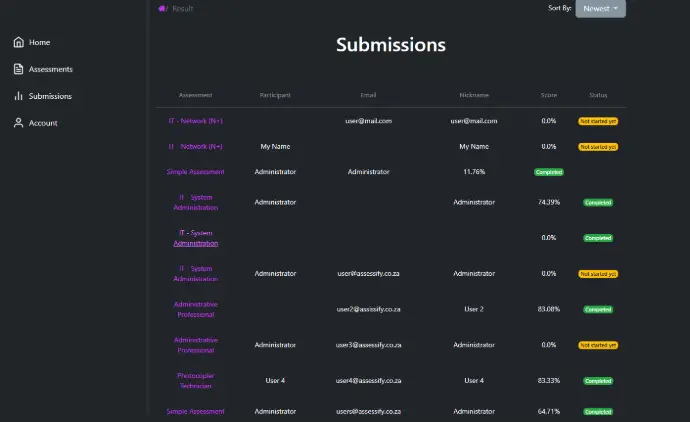Viewport: 690px width, 422px height.
Task: Click the Account person icon
Action: coord(18,123)
